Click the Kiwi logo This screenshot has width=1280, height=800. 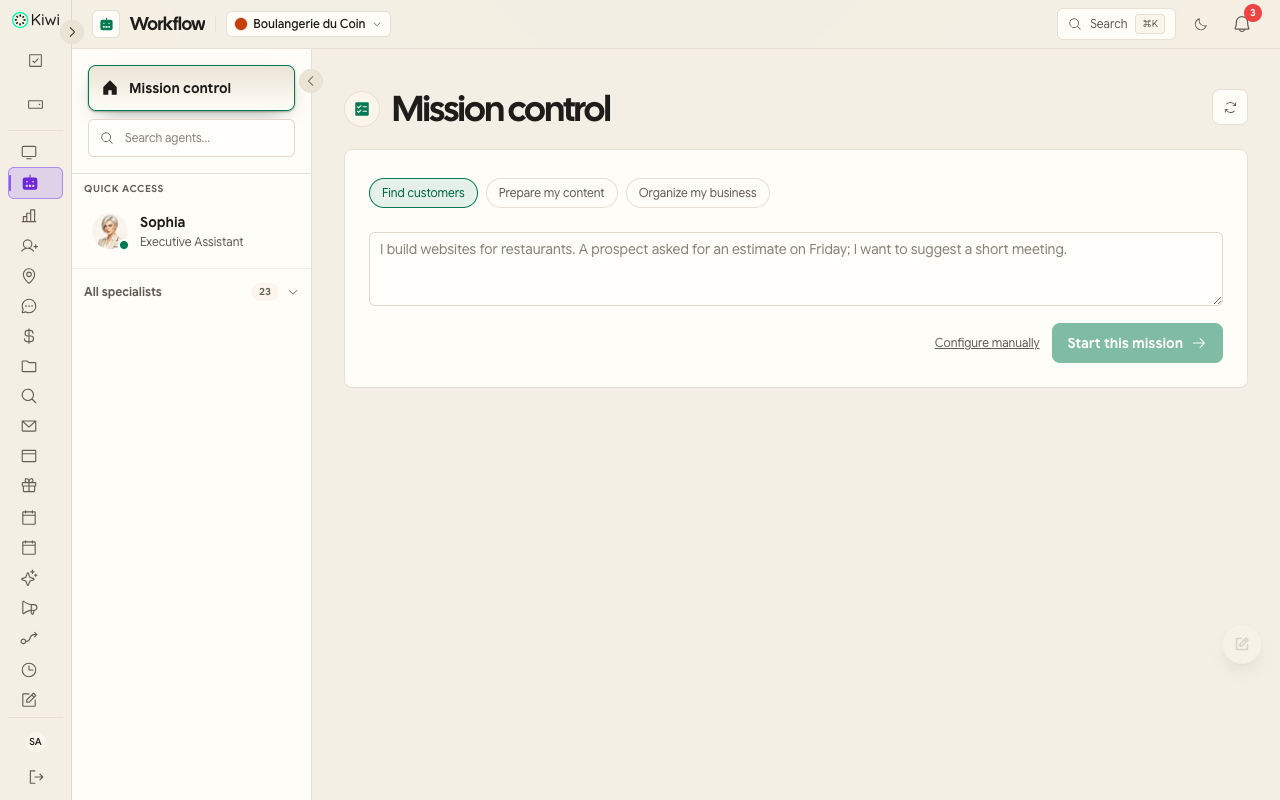point(35,19)
